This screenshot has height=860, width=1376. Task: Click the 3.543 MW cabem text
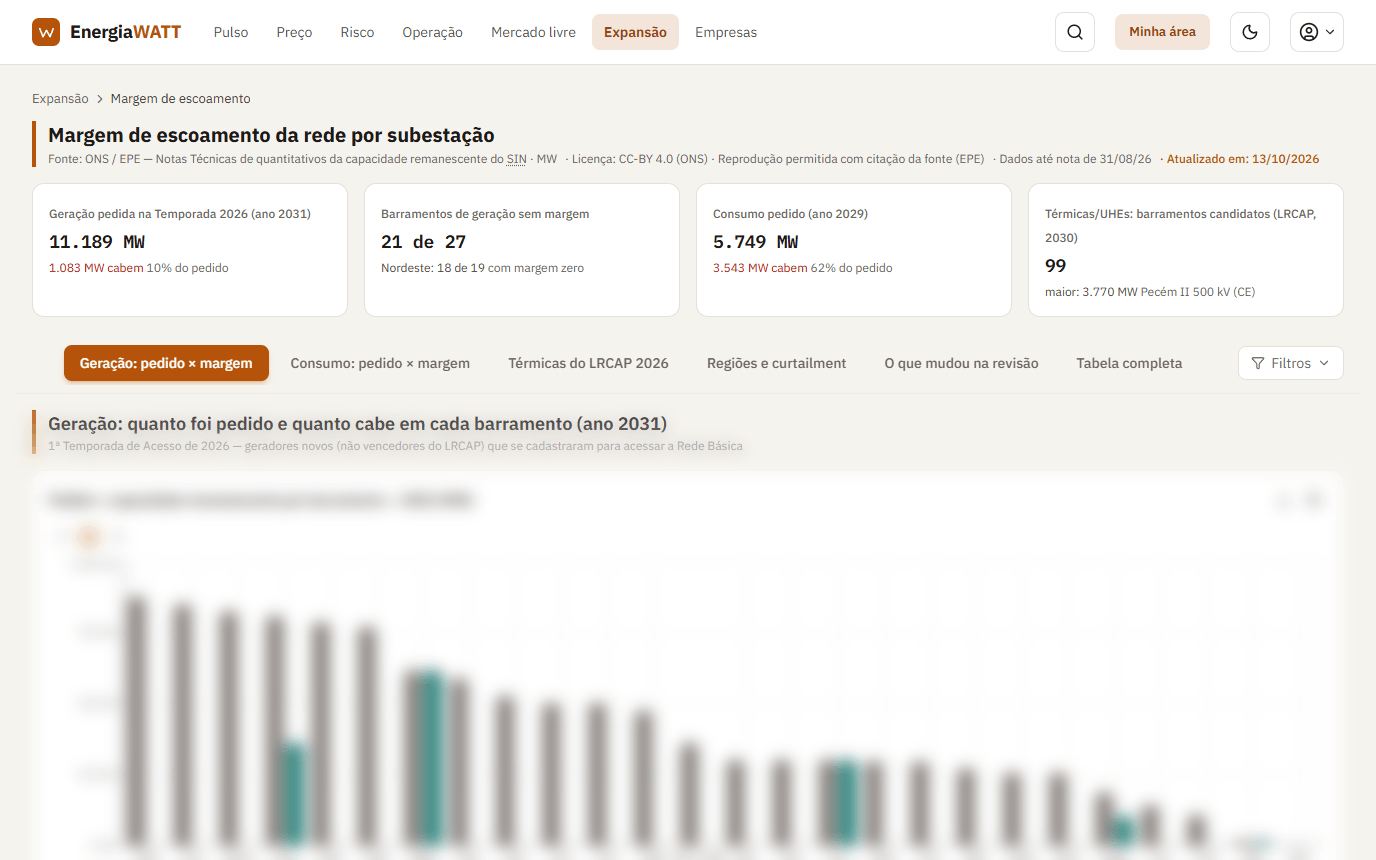760,268
